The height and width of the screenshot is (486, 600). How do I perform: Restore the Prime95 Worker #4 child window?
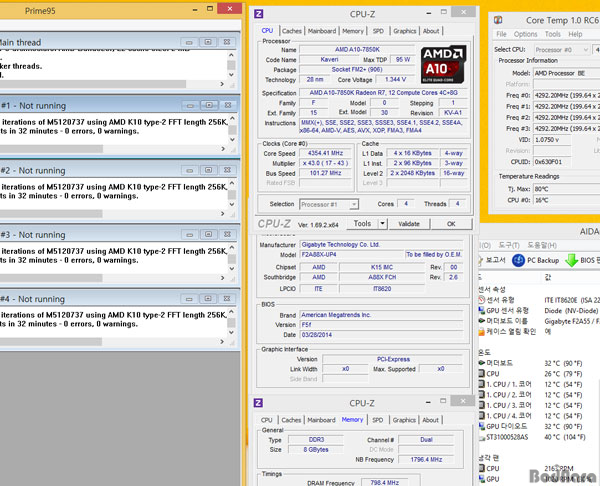pyautogui.click(x=208, y=298)
